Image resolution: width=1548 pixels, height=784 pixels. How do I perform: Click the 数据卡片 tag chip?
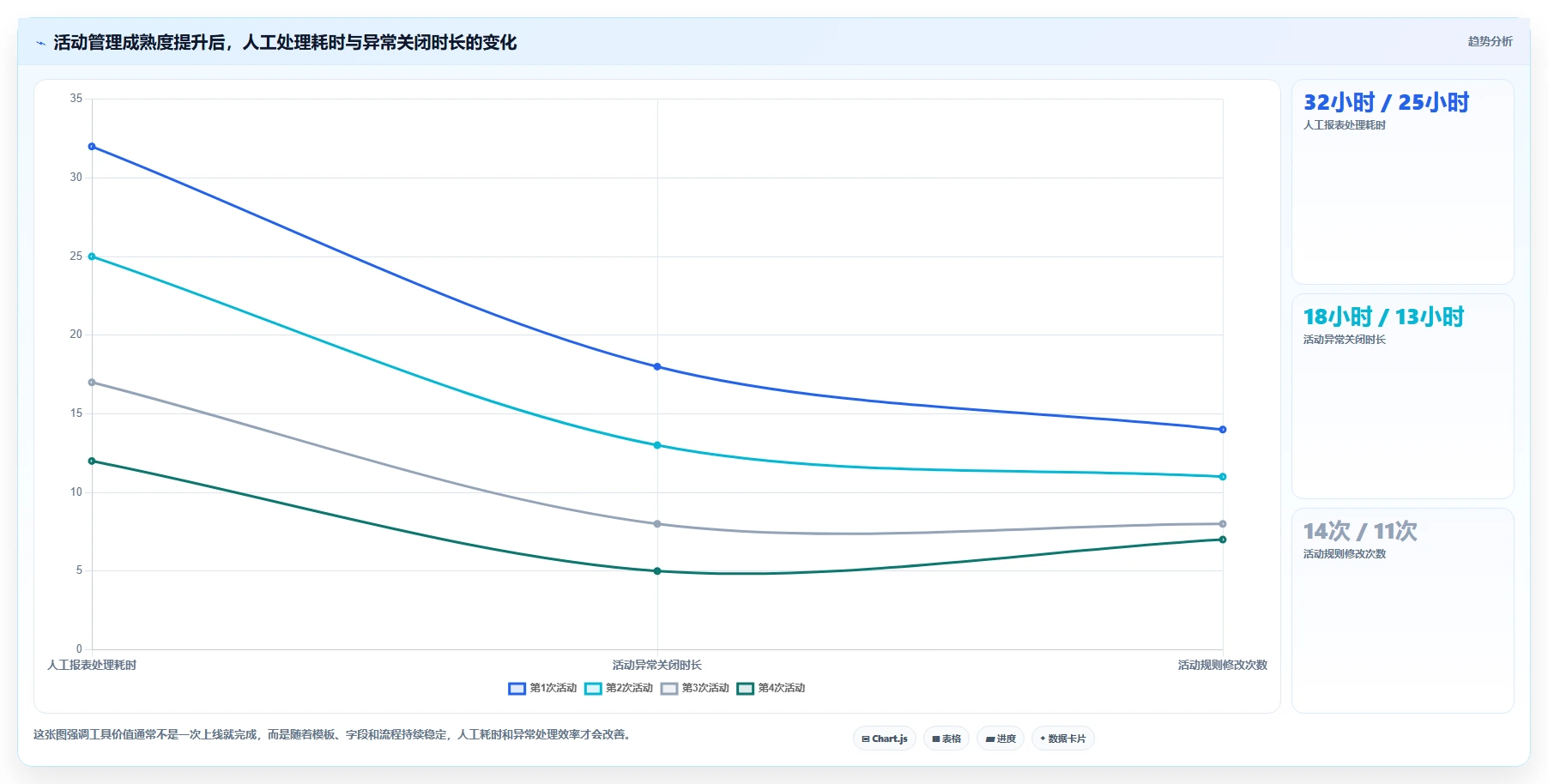[x=1063, y=739]
